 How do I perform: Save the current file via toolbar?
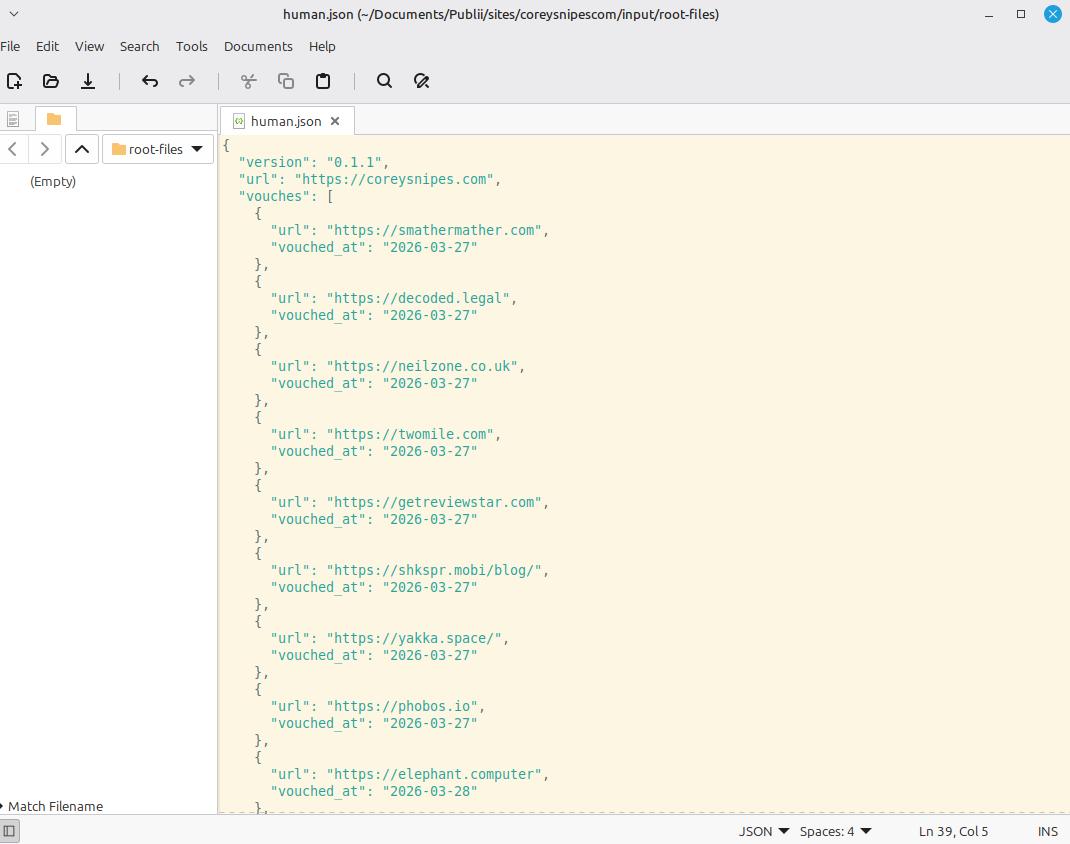tap(88, 81)
